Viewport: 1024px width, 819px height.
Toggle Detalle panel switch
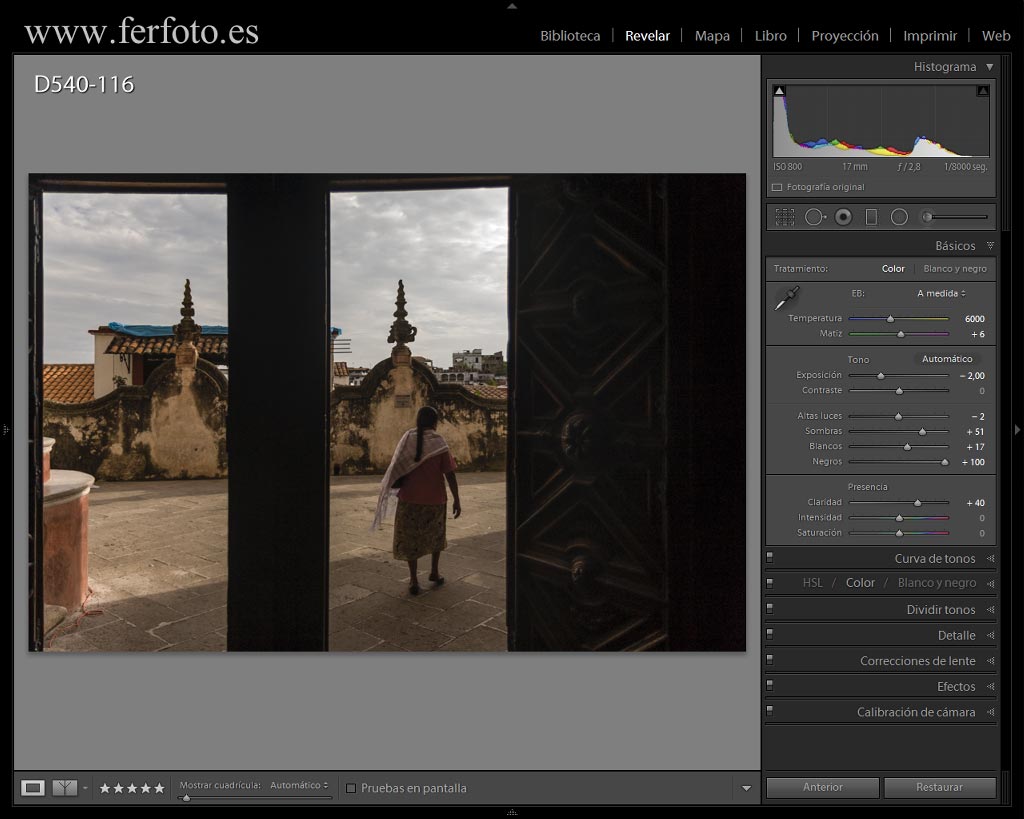click(770, 634)
